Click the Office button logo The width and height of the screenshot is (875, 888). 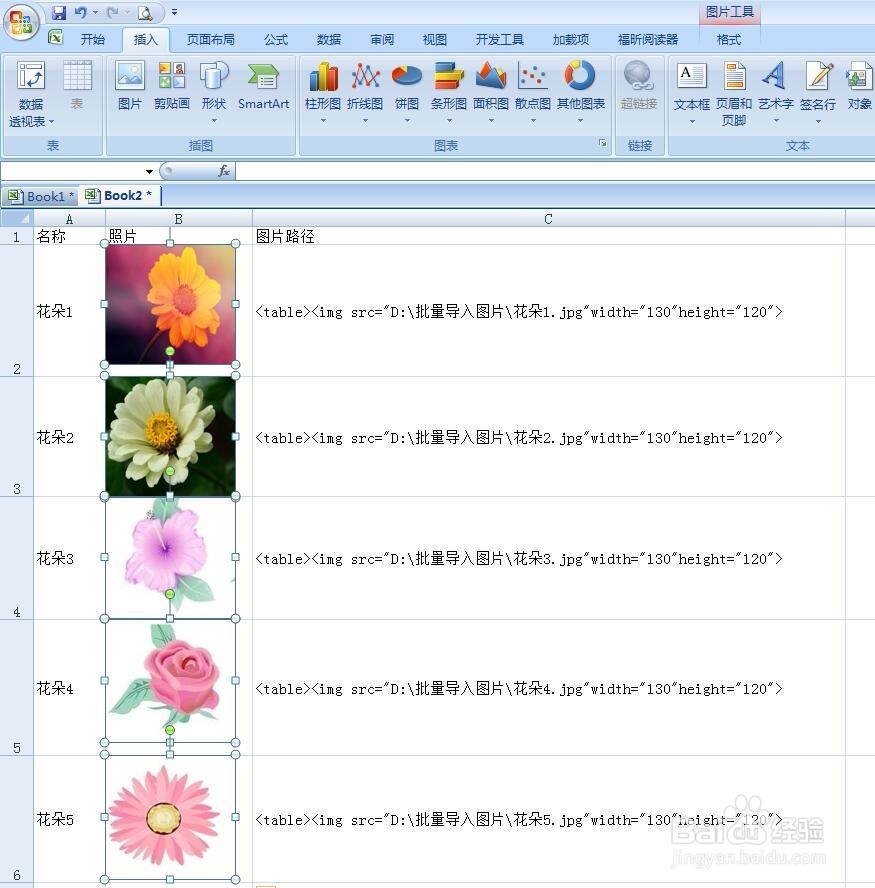[x=21, y=22]
